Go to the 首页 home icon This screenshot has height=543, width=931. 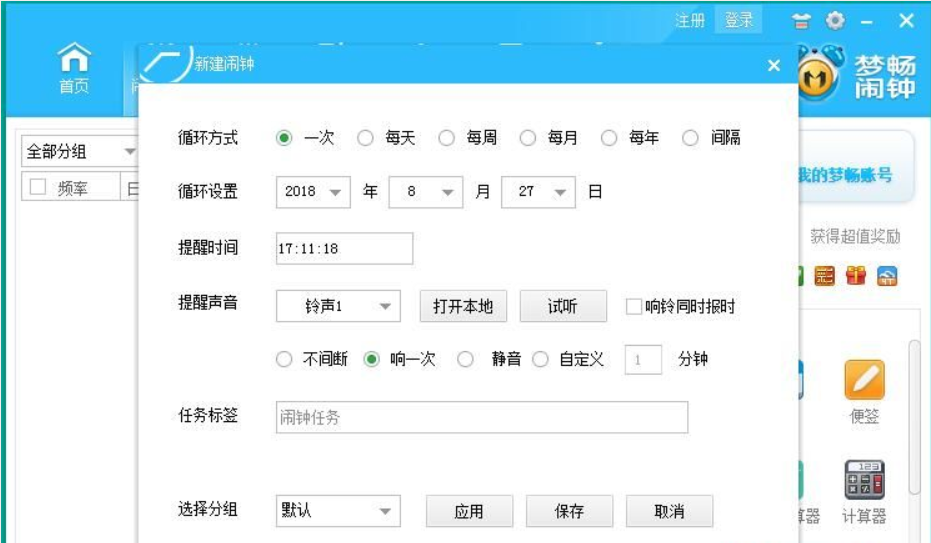74,68
